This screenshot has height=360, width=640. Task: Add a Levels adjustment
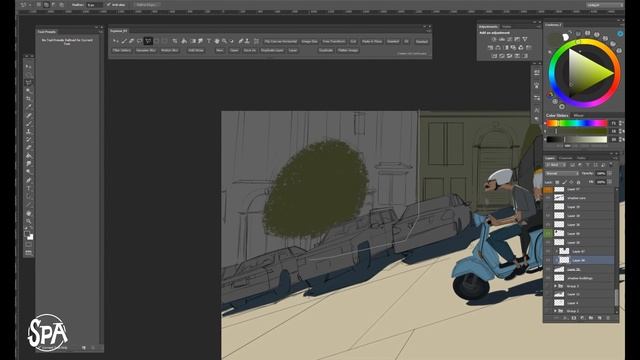click(x=502, y=40)
